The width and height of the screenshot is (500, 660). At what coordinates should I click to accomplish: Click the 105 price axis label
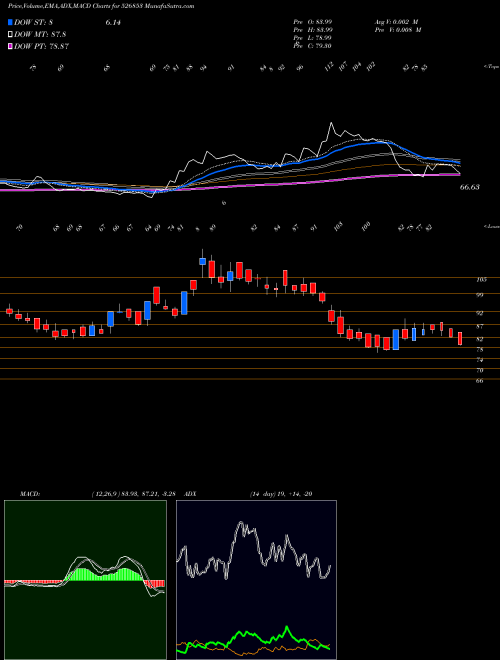click(x=481, y=279)
